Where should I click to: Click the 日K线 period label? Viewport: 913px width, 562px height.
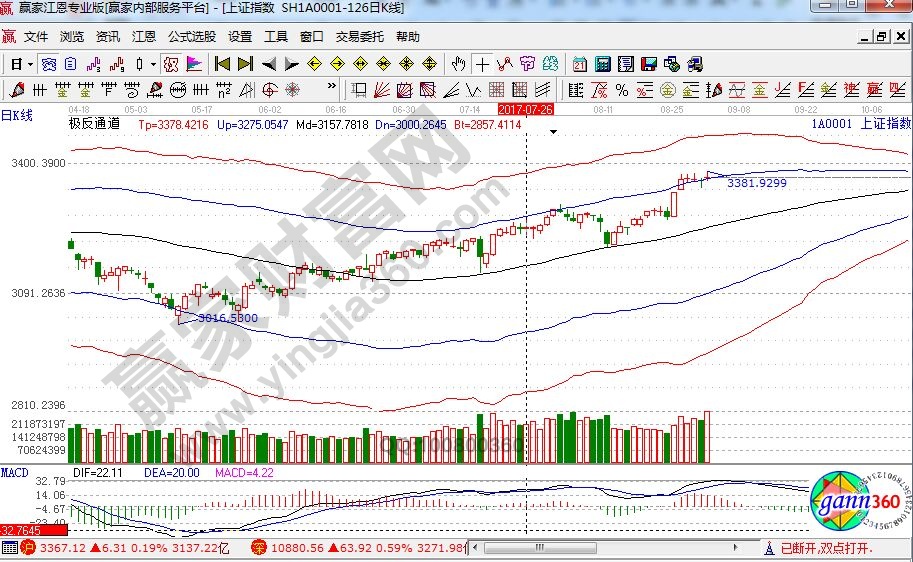coord(17,116)
